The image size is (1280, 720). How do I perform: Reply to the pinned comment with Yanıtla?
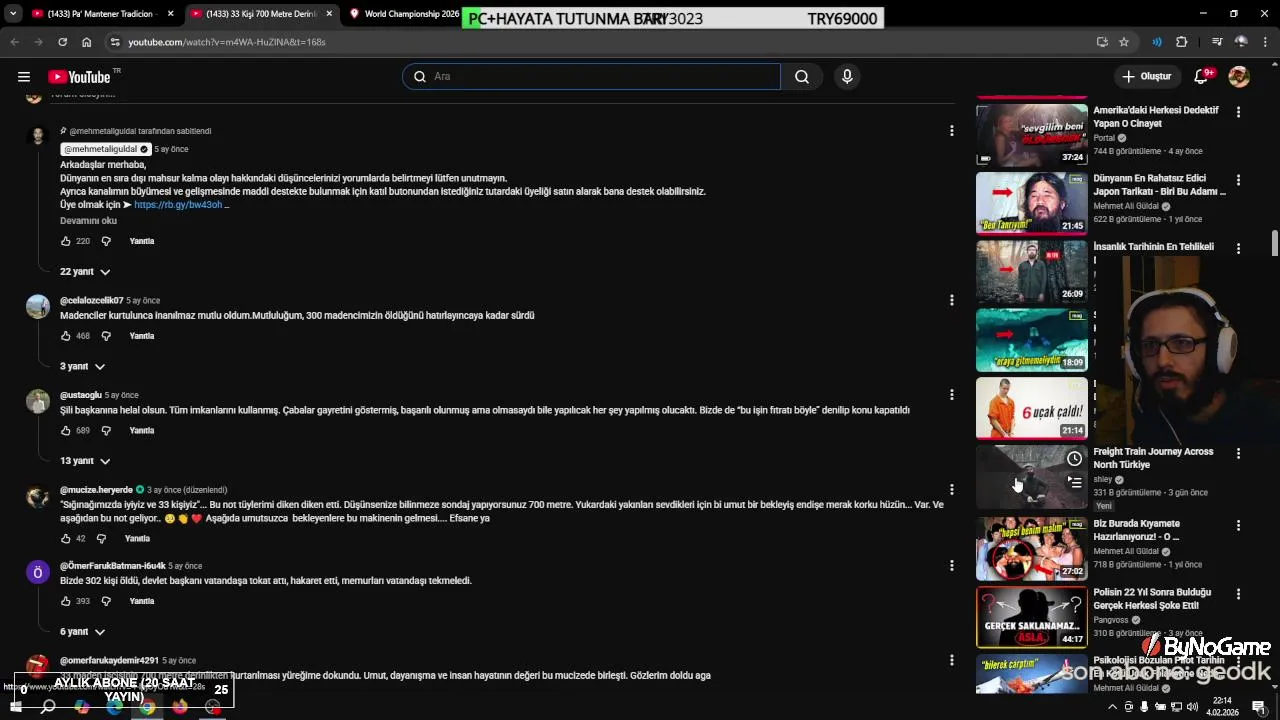142,241
